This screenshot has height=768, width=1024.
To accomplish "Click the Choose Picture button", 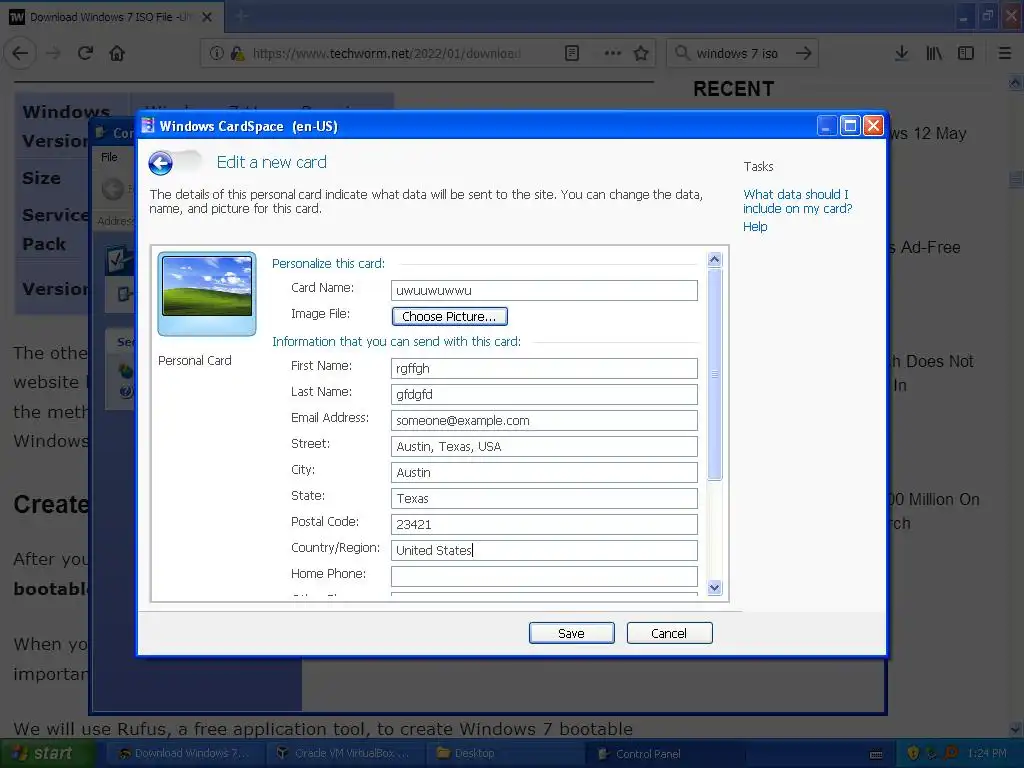I will 449,317.
